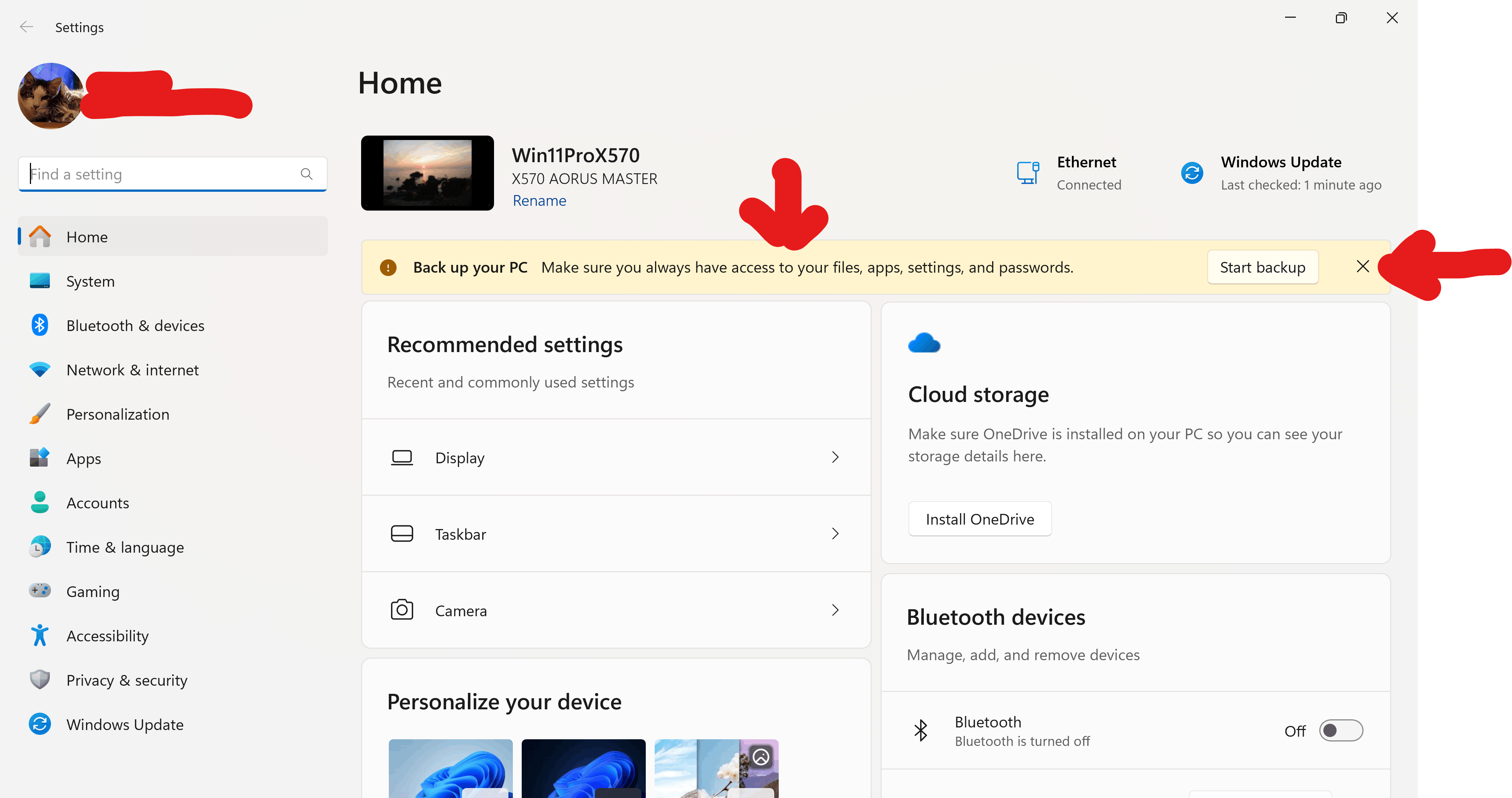
Task: Select Personalization in the sidebar
Action: (172, 414)
